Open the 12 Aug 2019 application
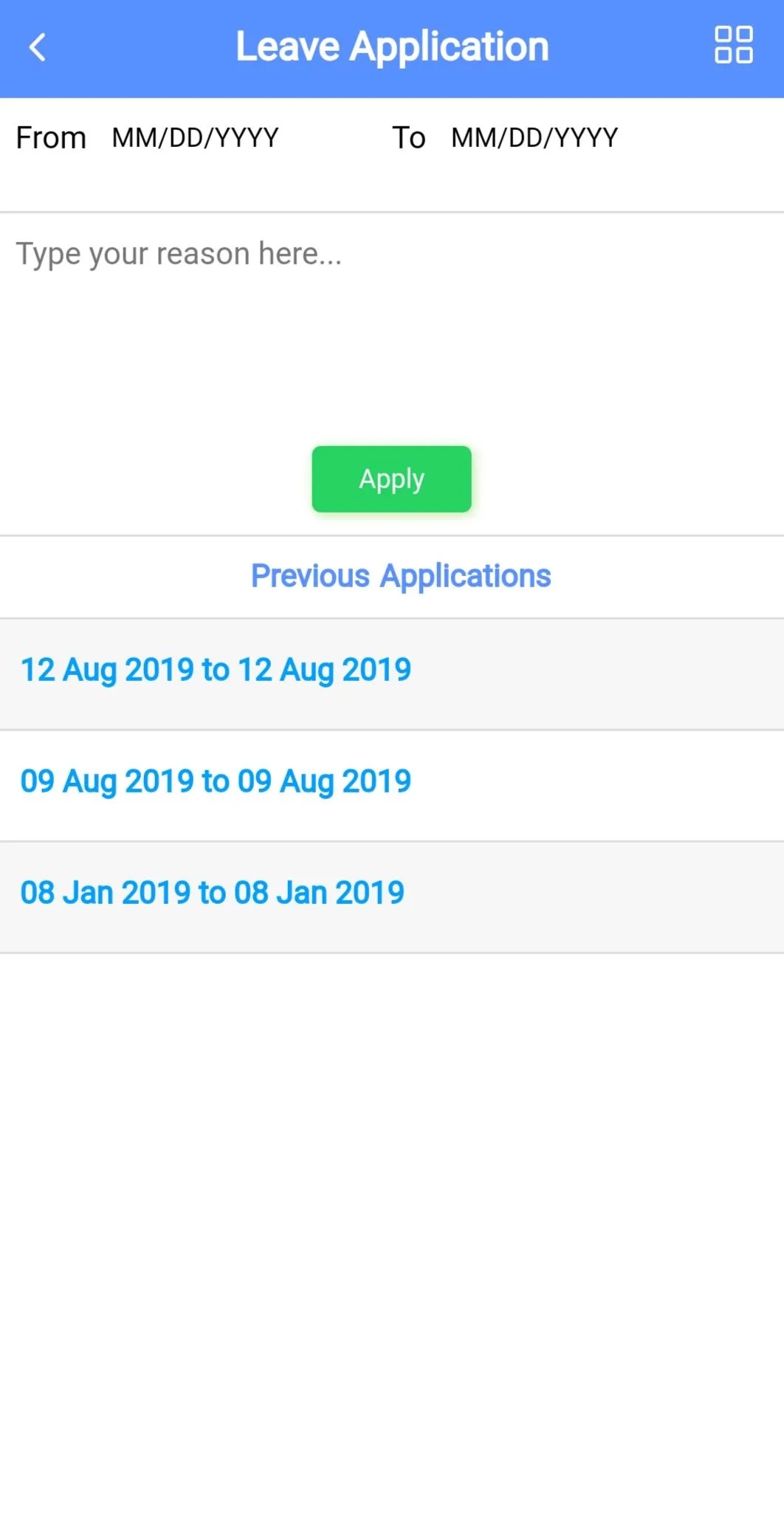 point(216,671)
